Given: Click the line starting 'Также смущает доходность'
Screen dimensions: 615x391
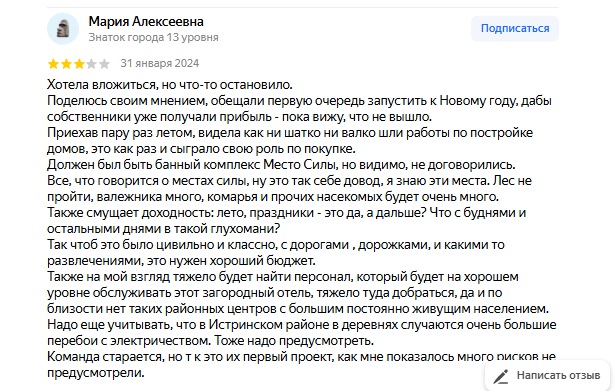Looking at the screenshot, I should coord(286,213).
